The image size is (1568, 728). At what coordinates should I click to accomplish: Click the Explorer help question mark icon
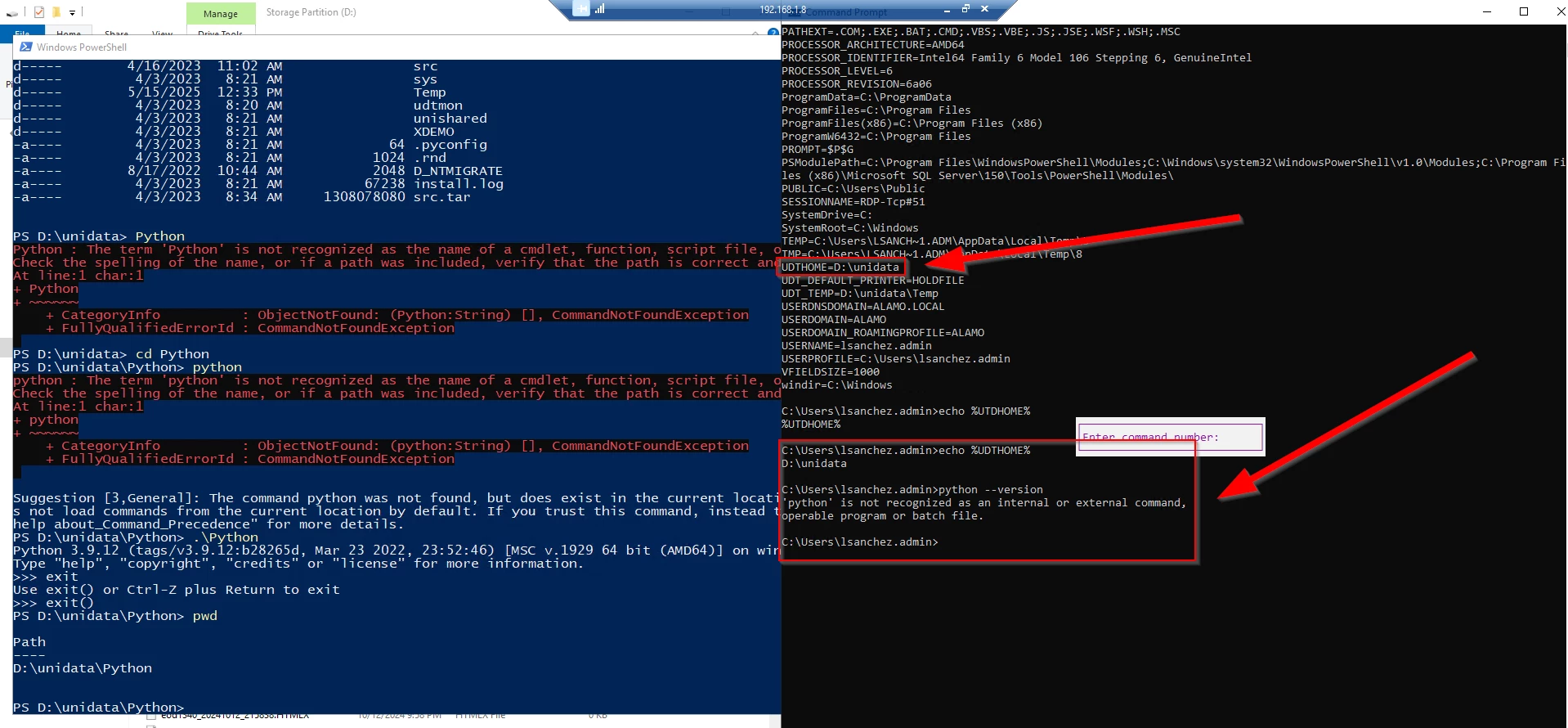pyautogui.click(x=773, y=32)
